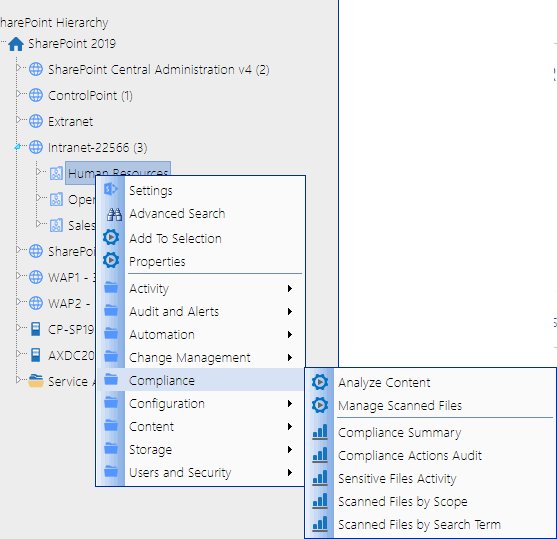Click the chart icon beside Compliance Summary
This screenshot has width=557, height=539.
pyautogui.click(x=320, y=432)
